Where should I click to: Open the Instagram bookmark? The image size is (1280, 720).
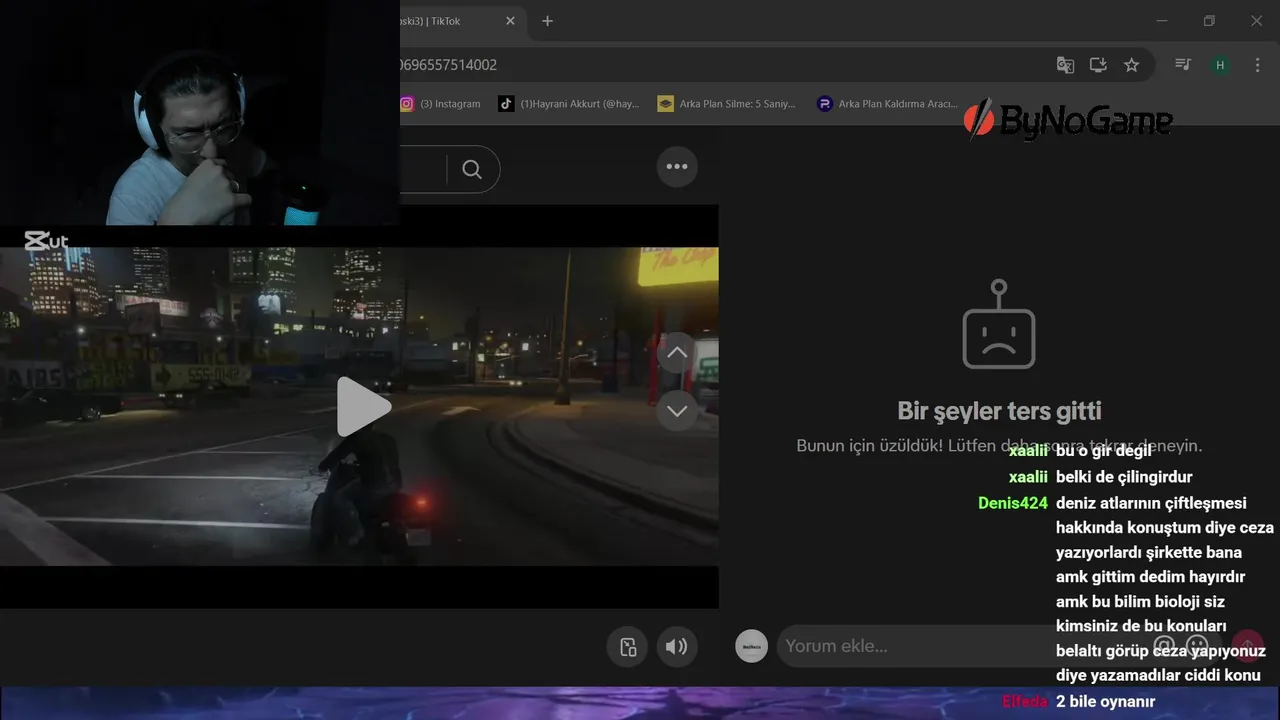click(440, 104)
